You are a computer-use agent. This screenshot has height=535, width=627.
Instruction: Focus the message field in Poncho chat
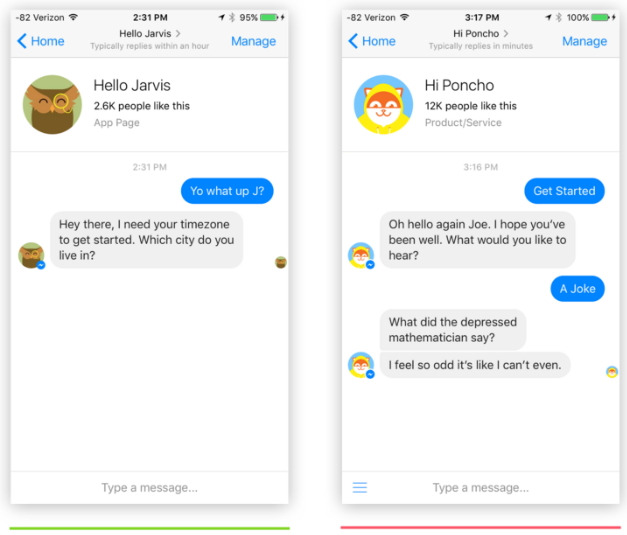point(481,488)
